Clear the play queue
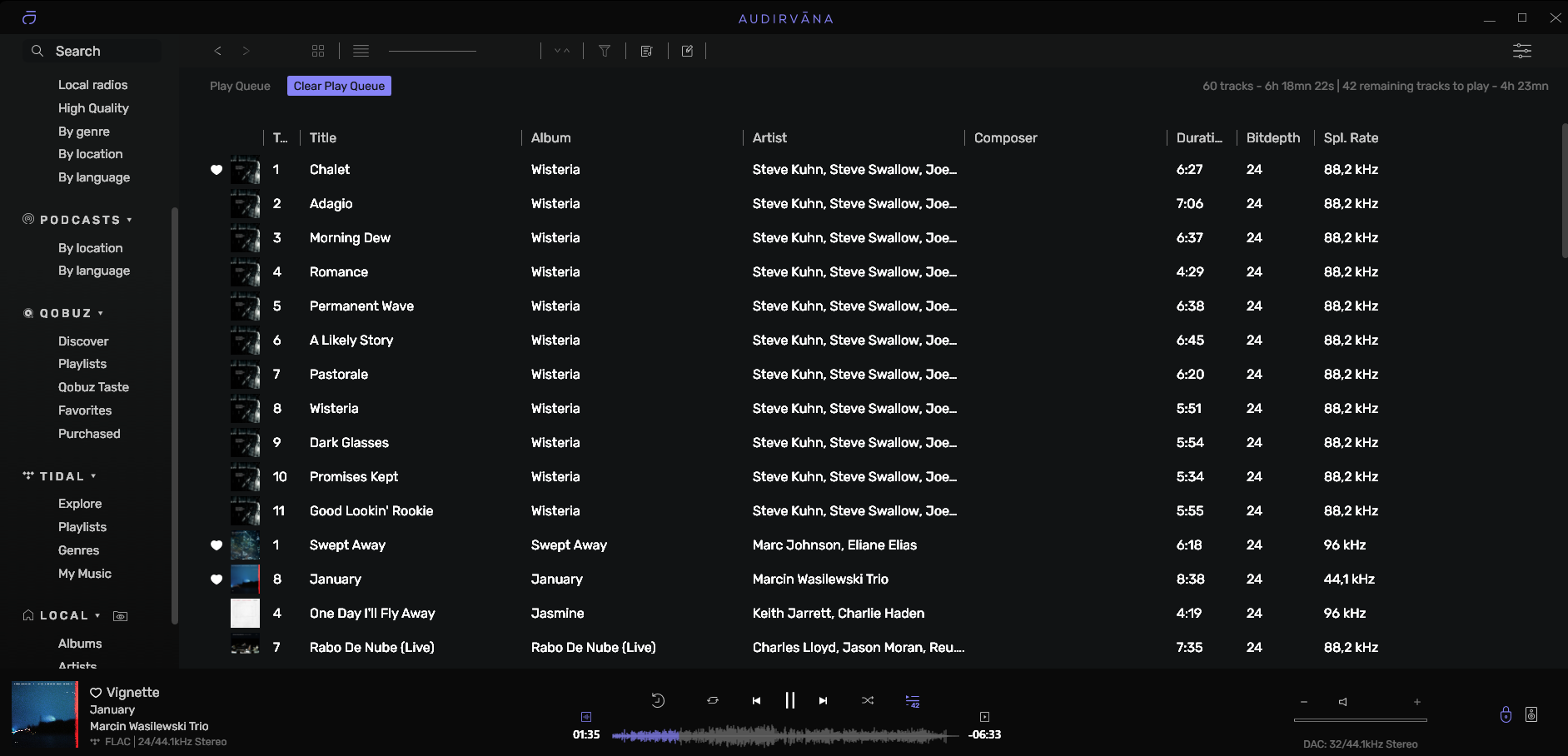Screen dimensions: 1568x756 339,86
